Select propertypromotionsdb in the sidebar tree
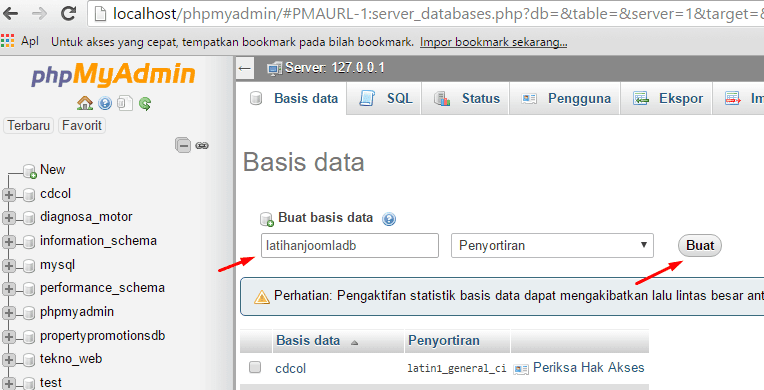 tap(102, 336)
